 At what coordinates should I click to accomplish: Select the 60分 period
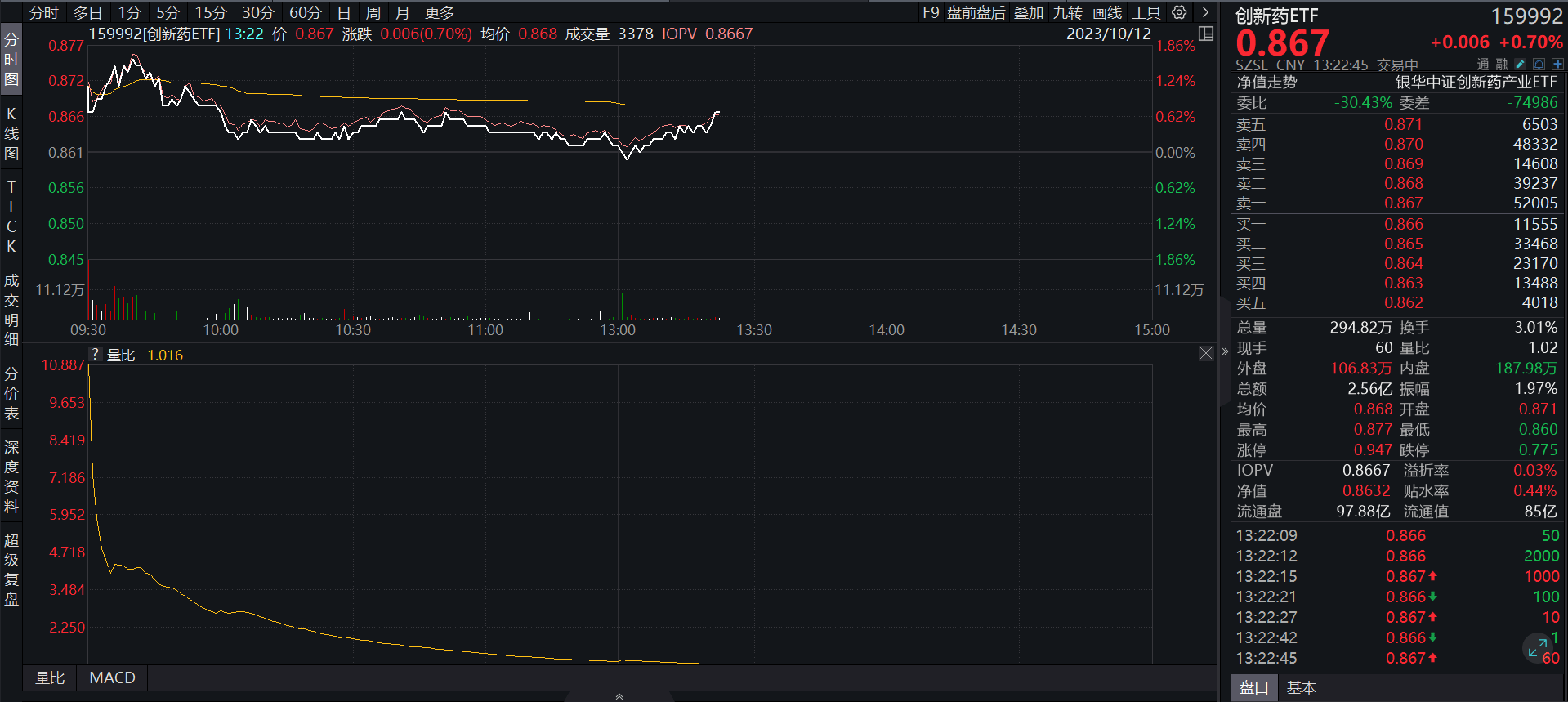click(306, 12)
